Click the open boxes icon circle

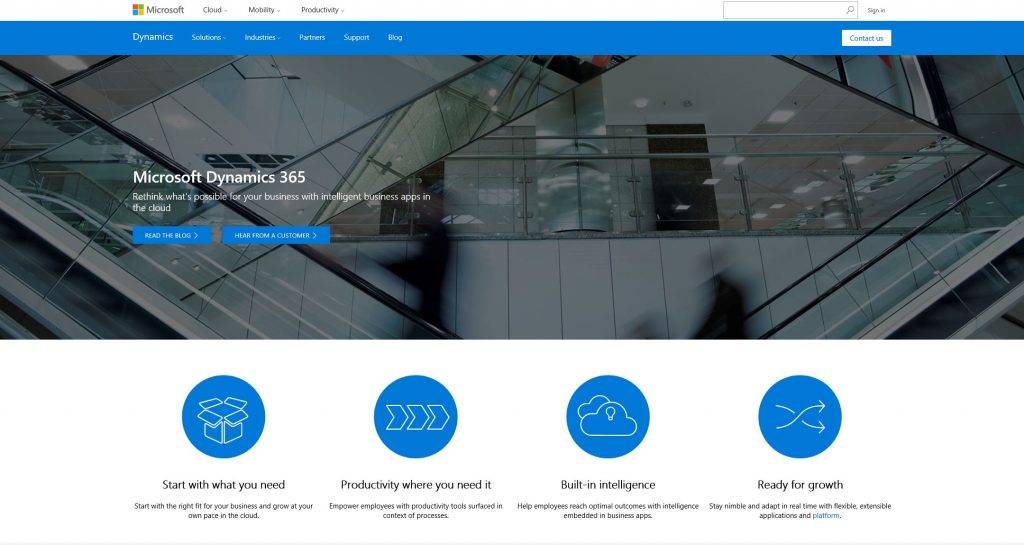(223, 416)
